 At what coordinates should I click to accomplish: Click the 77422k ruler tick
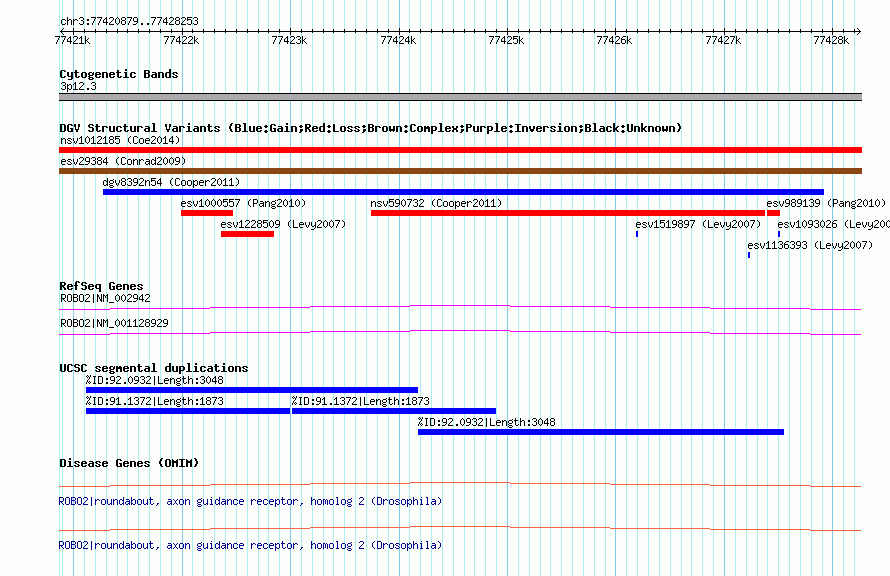click(181, 40)
